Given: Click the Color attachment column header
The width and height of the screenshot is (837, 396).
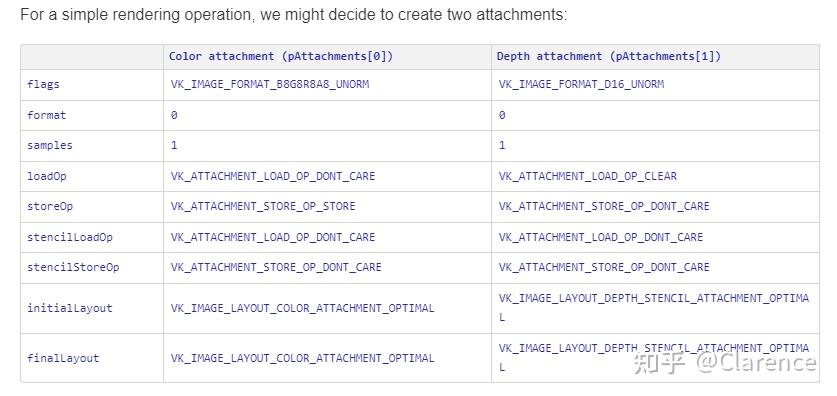Looking at the screenshot, I should click(x=281, y=56).
